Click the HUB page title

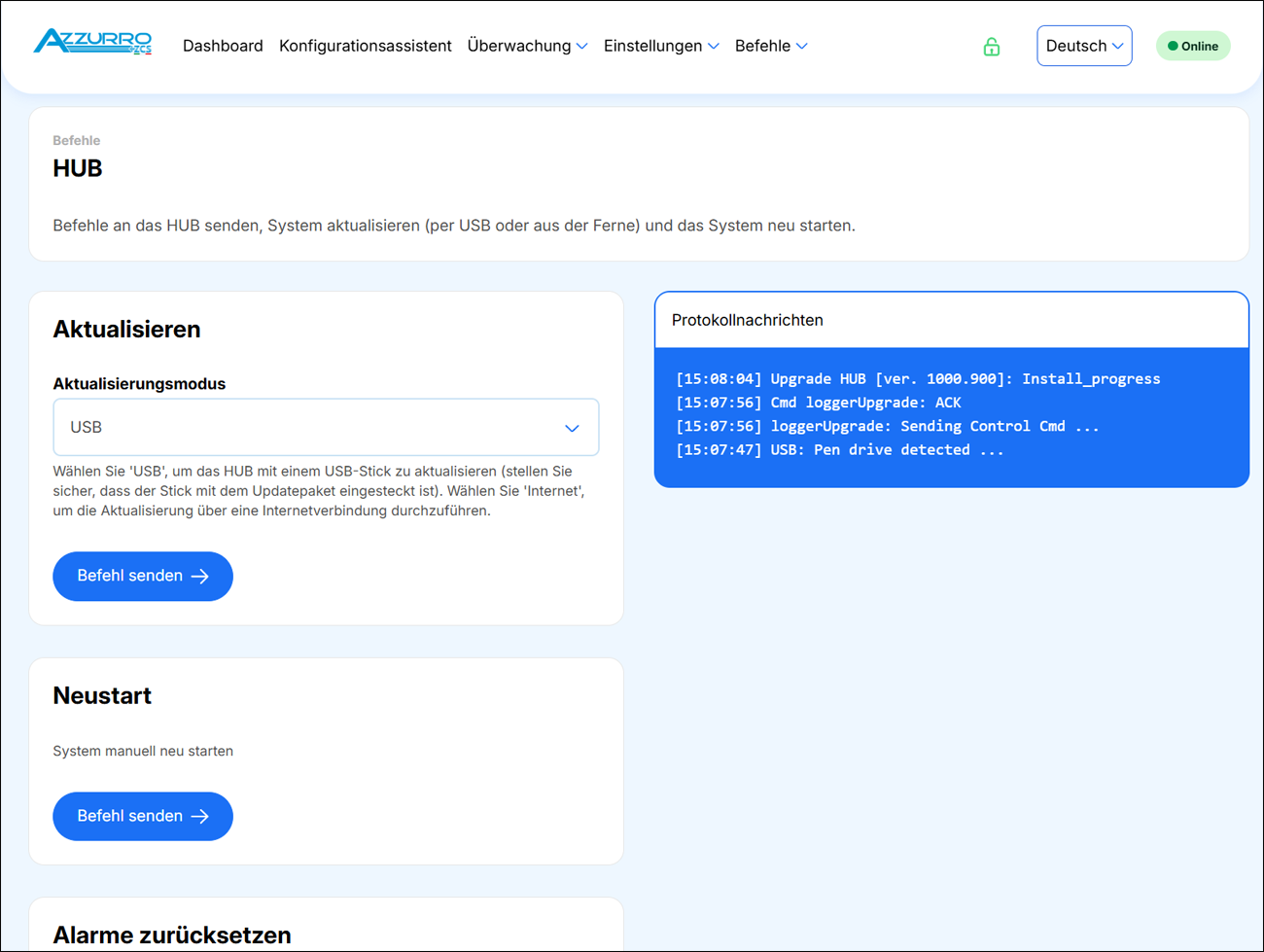[77, 168]
